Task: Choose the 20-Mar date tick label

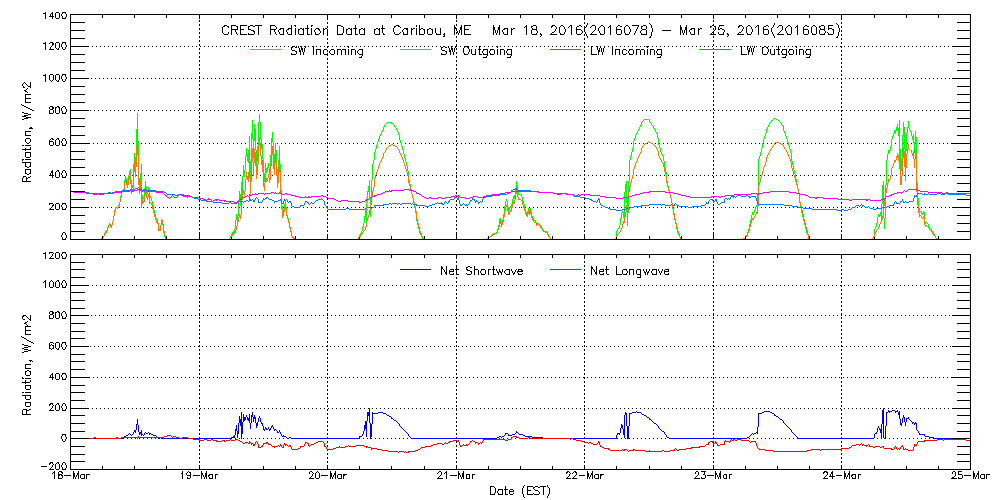Action: click(x=328, y=477)
